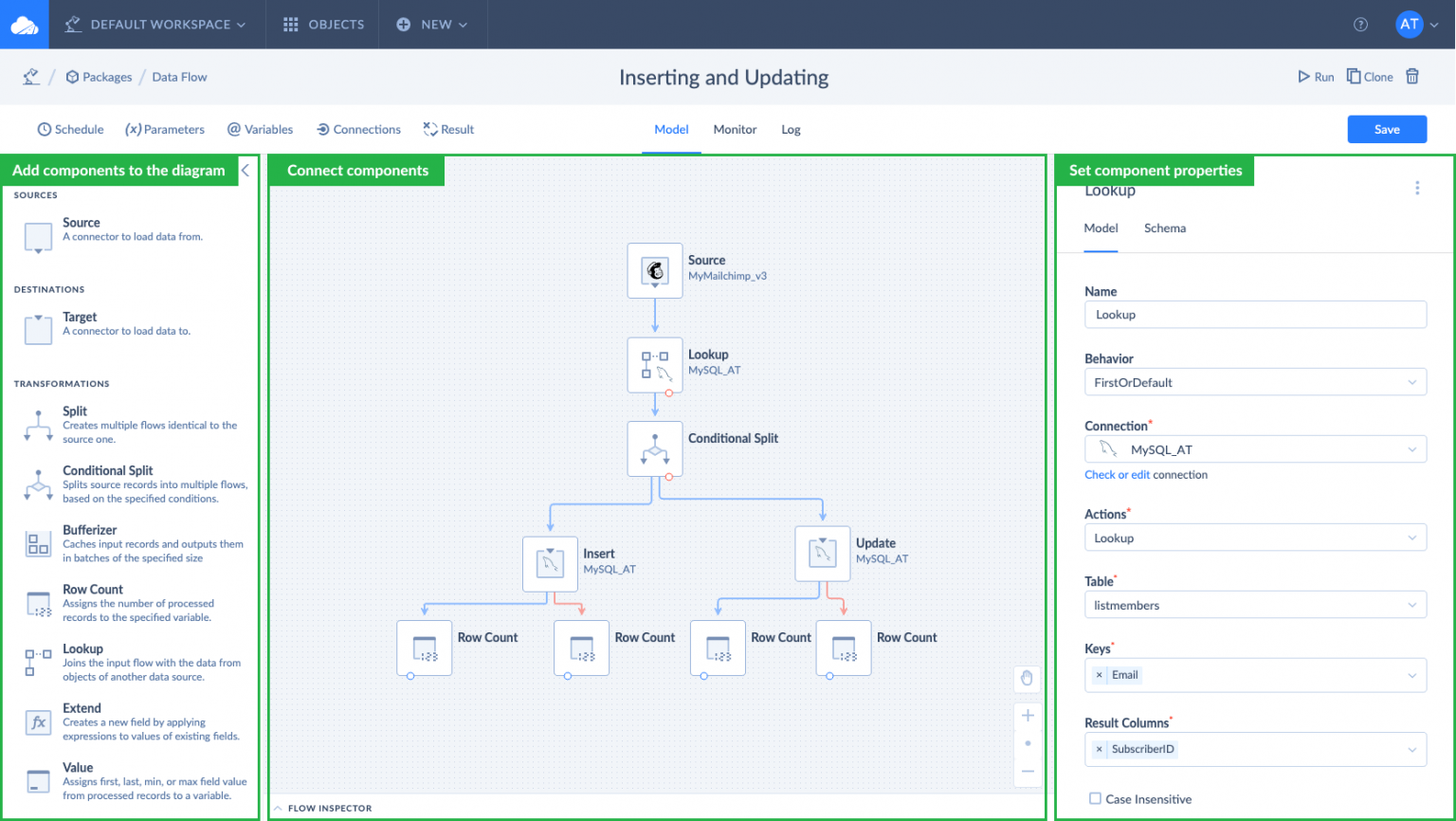Image resolution: width=1456 pixels, height=821 pixels.
Task: Select the Insert target node icon
Action: (550, 564)
